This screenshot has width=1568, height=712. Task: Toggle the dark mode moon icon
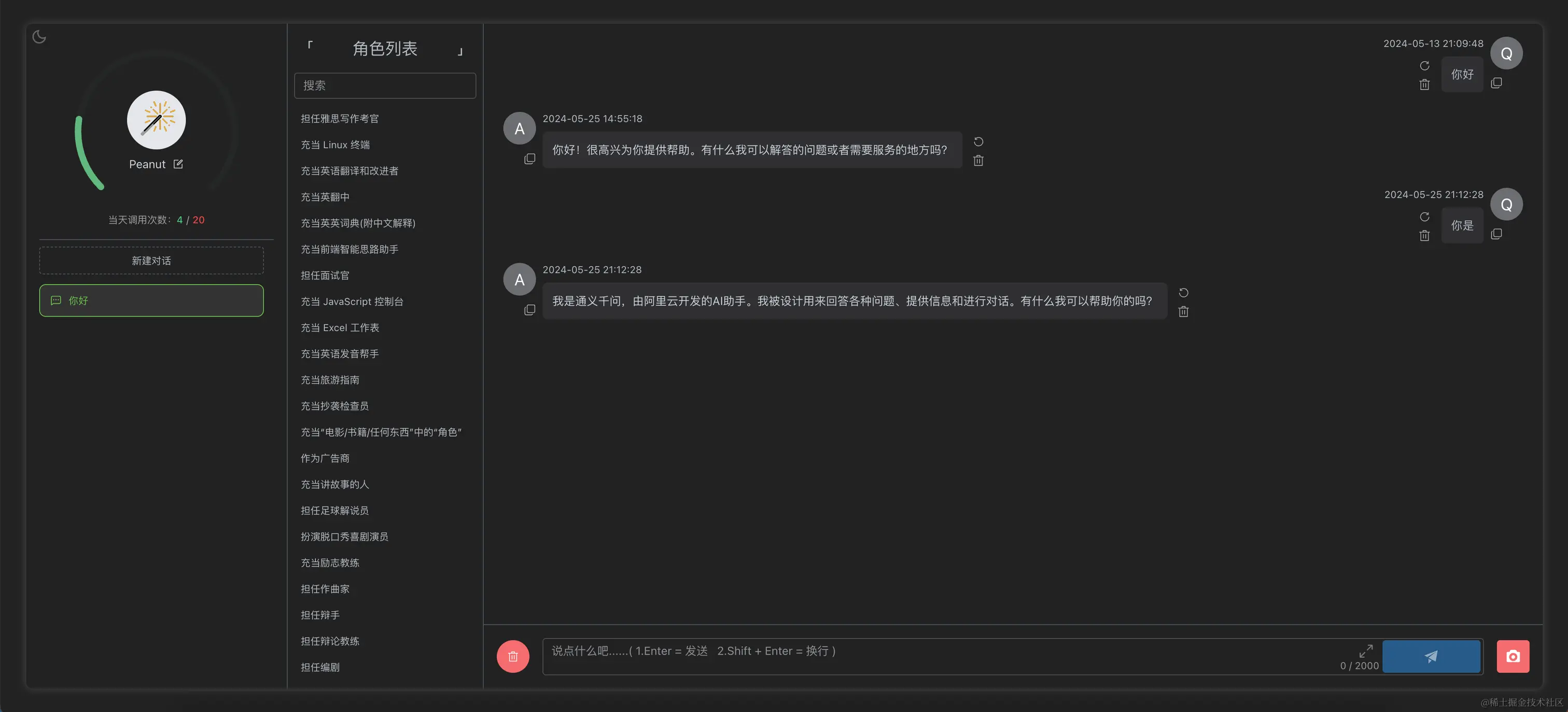coord(39,37)
